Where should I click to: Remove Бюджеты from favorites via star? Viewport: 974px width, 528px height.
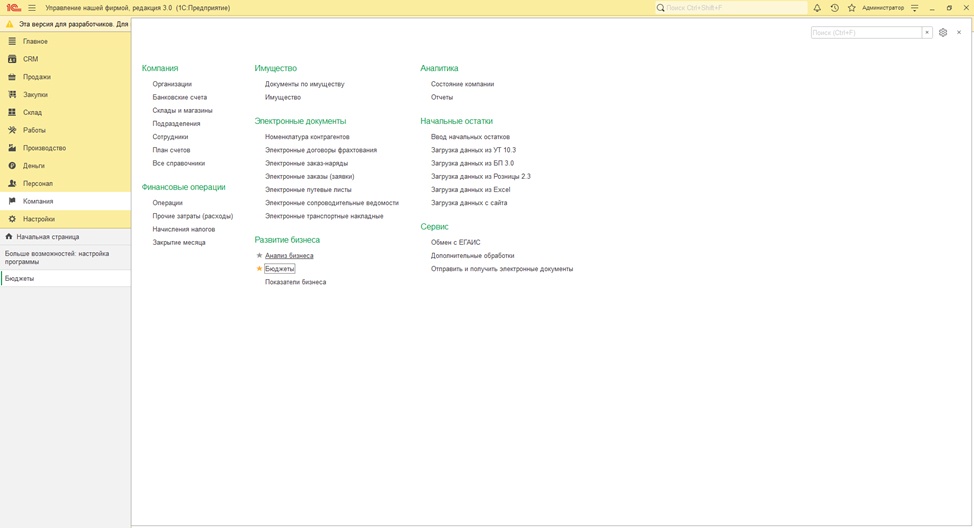pyautogui.click(x=260, y=269)
